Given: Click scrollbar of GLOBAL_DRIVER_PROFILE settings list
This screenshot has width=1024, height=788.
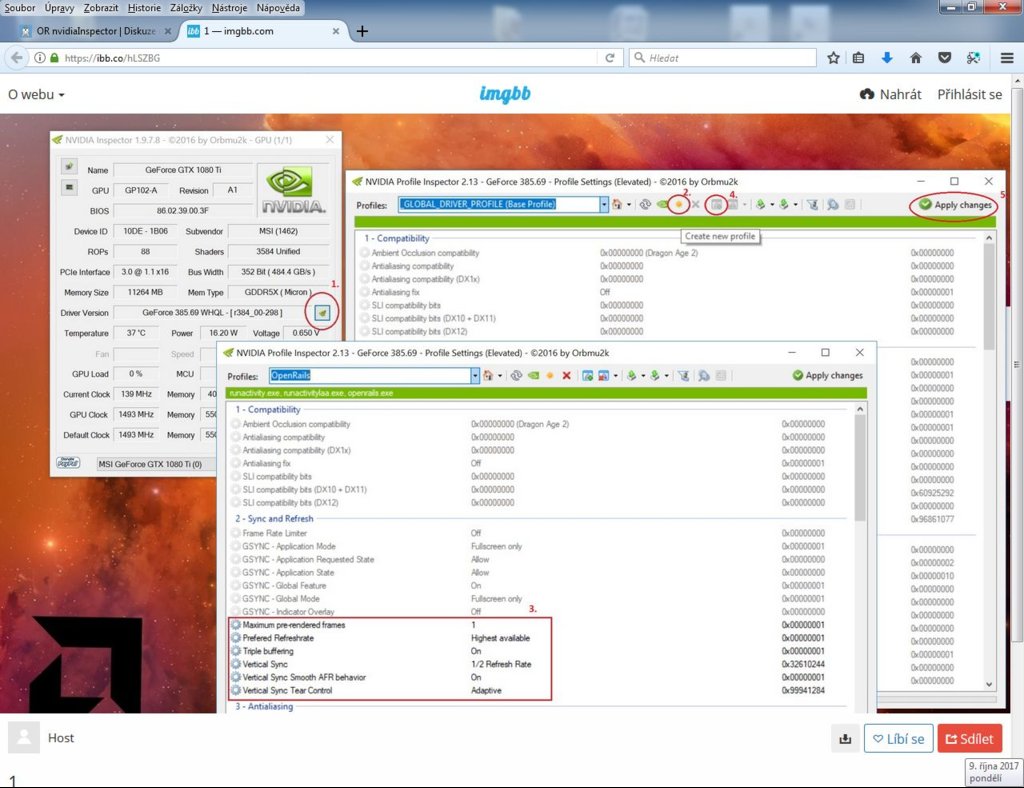Looking at the screenshot, I should pyautogui.click(x=989, y=297).
